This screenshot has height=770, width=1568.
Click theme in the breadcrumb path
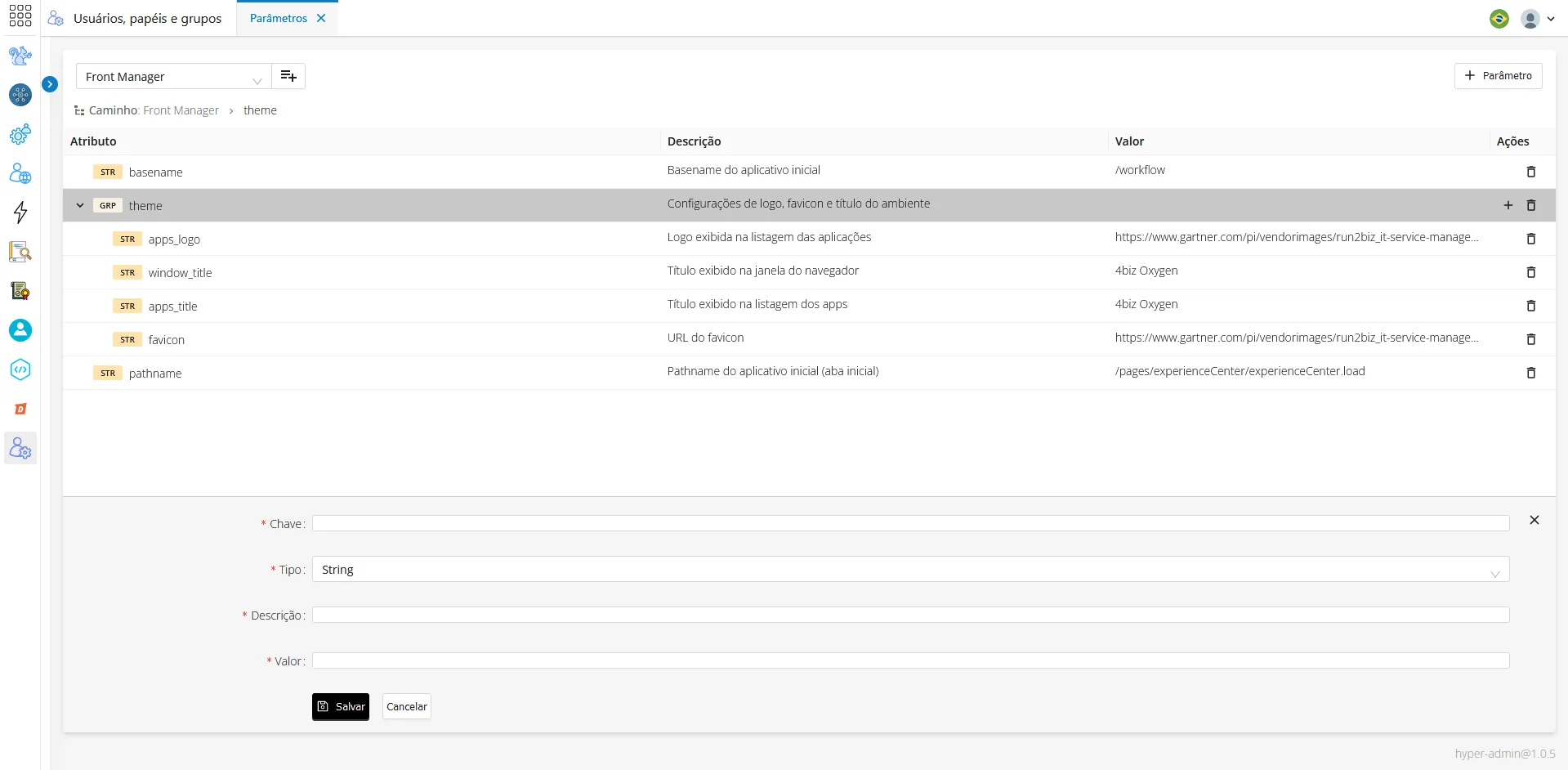pos(260,110)
